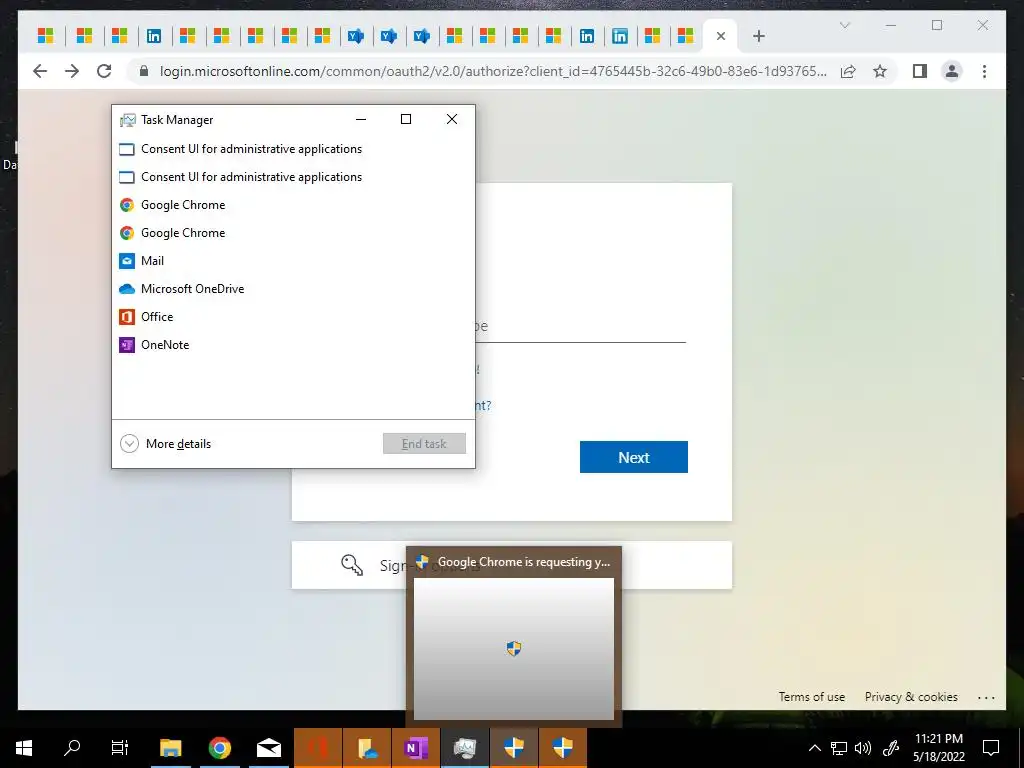Open the Chrome profile avatar menu
The height and width of the screenshot is (768, 1024).
952,71
